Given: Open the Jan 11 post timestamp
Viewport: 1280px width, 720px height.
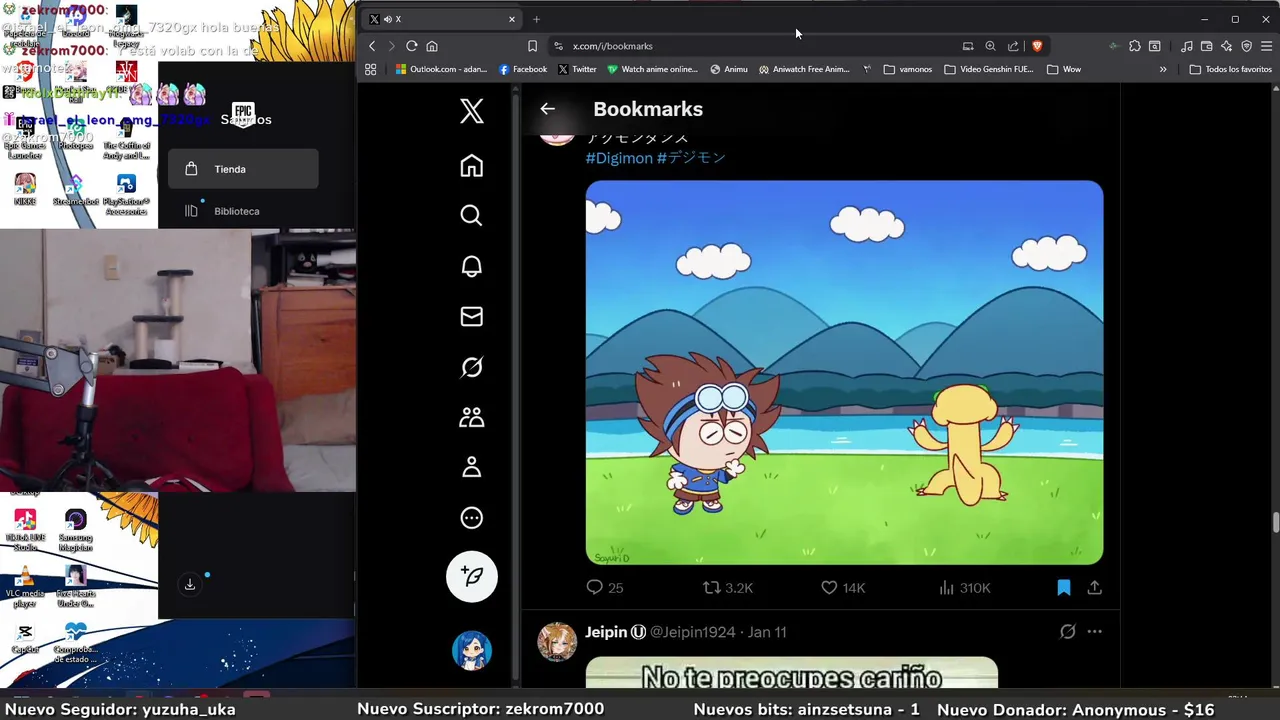Looking at the screenshot, I should 767,632.
